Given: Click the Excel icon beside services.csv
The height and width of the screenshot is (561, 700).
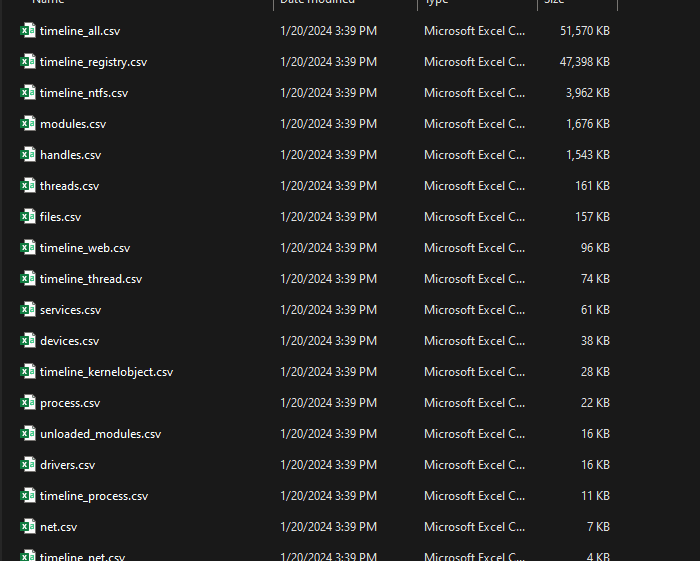Looking at the screenshot, I should [28, 310].
